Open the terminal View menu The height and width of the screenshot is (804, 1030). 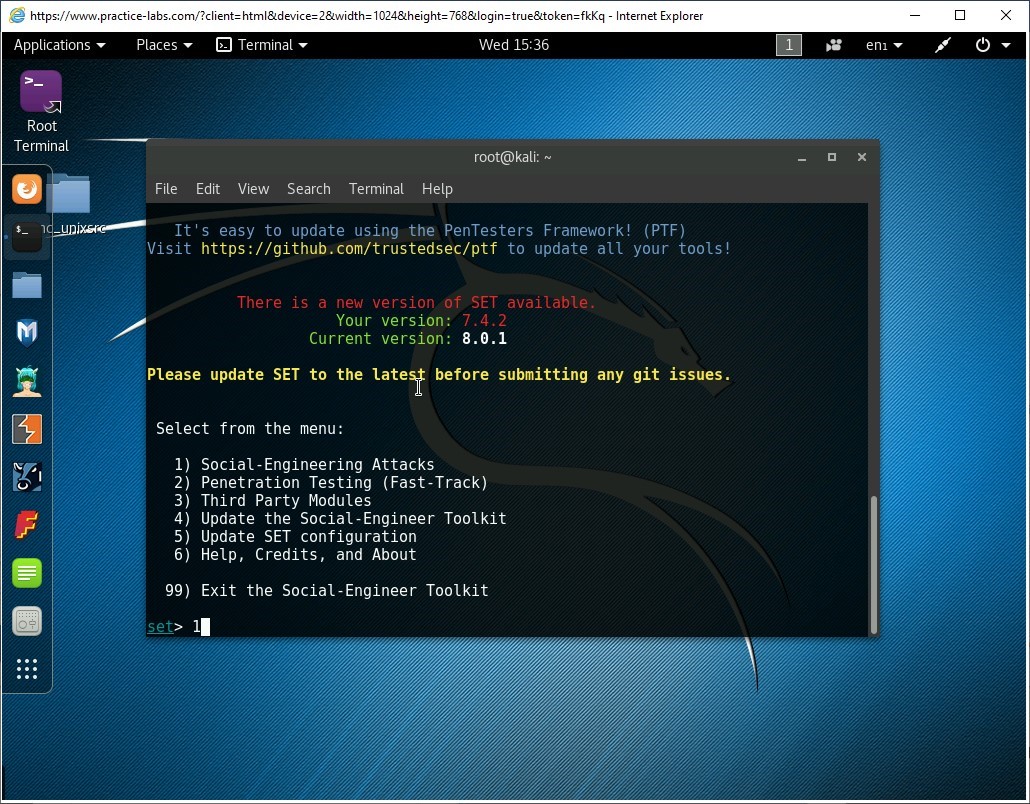pos(254,189)
